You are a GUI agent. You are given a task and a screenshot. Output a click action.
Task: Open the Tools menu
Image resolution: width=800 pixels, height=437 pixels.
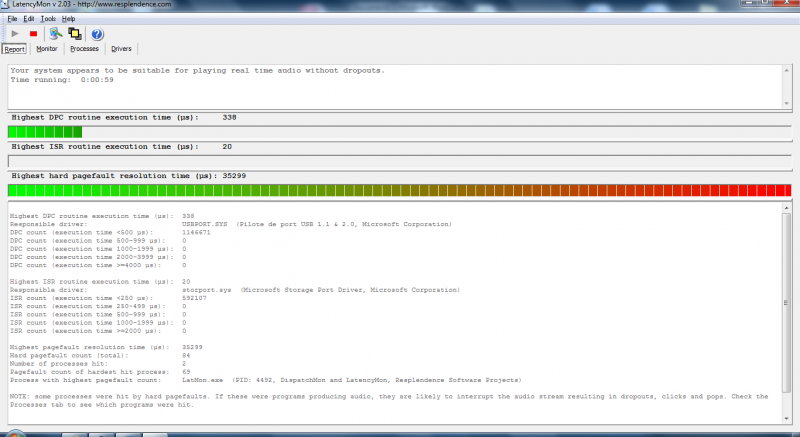pyautogui.click(x=48, y=19)
